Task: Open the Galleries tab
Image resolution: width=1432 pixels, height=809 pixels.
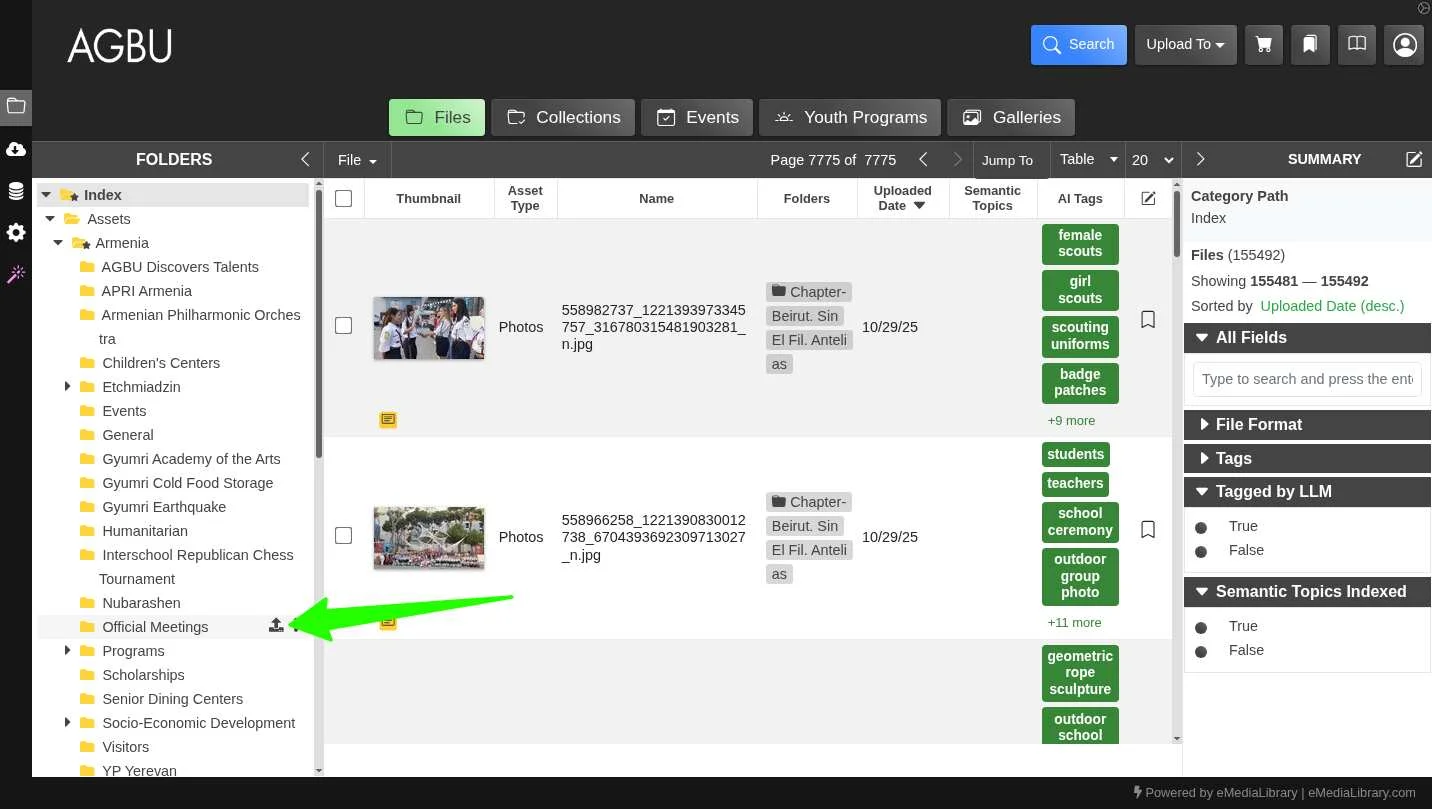Action: [x=1010, y=117]
